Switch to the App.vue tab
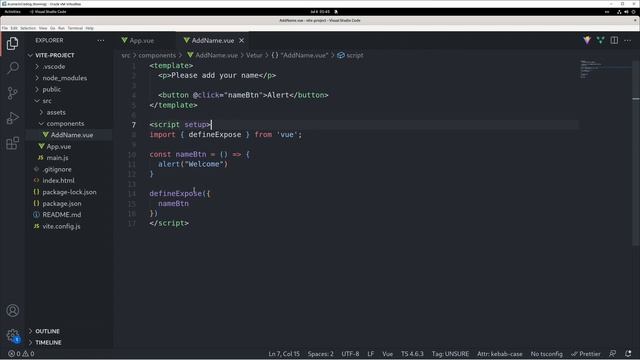The height and width of the screenshot is (360, 640). click(x=141, y=40)
